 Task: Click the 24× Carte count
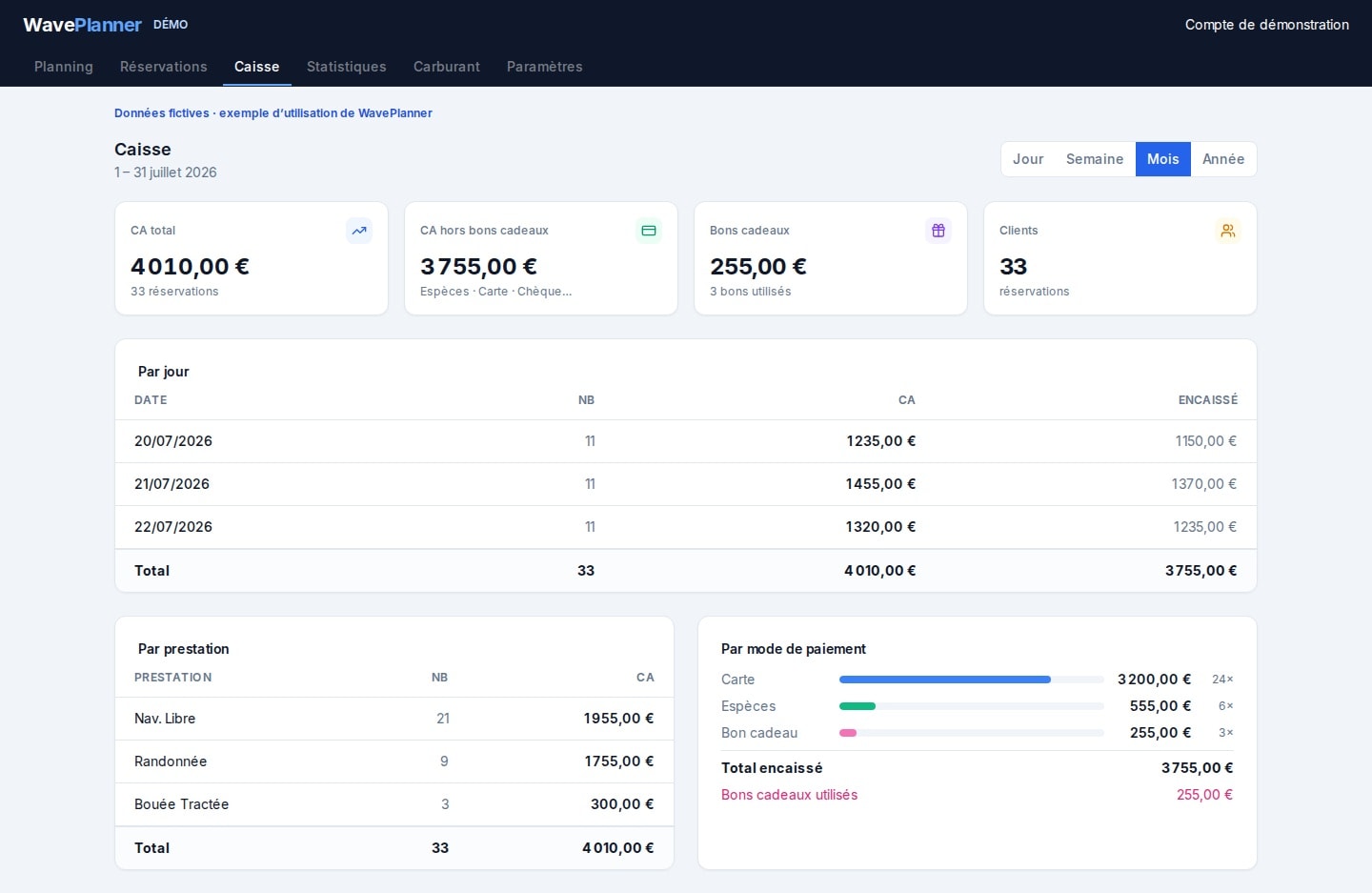pos(1223,680)
